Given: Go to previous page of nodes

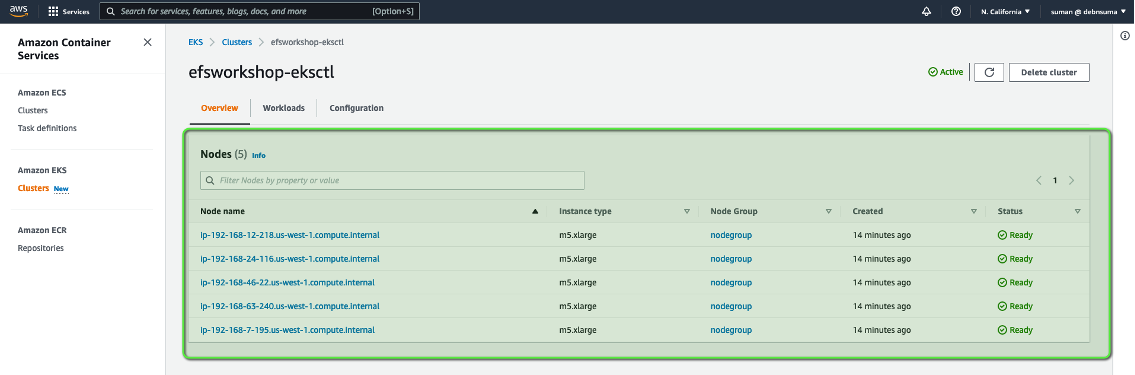Looking at the screenshot, I should coord(1039,180).
